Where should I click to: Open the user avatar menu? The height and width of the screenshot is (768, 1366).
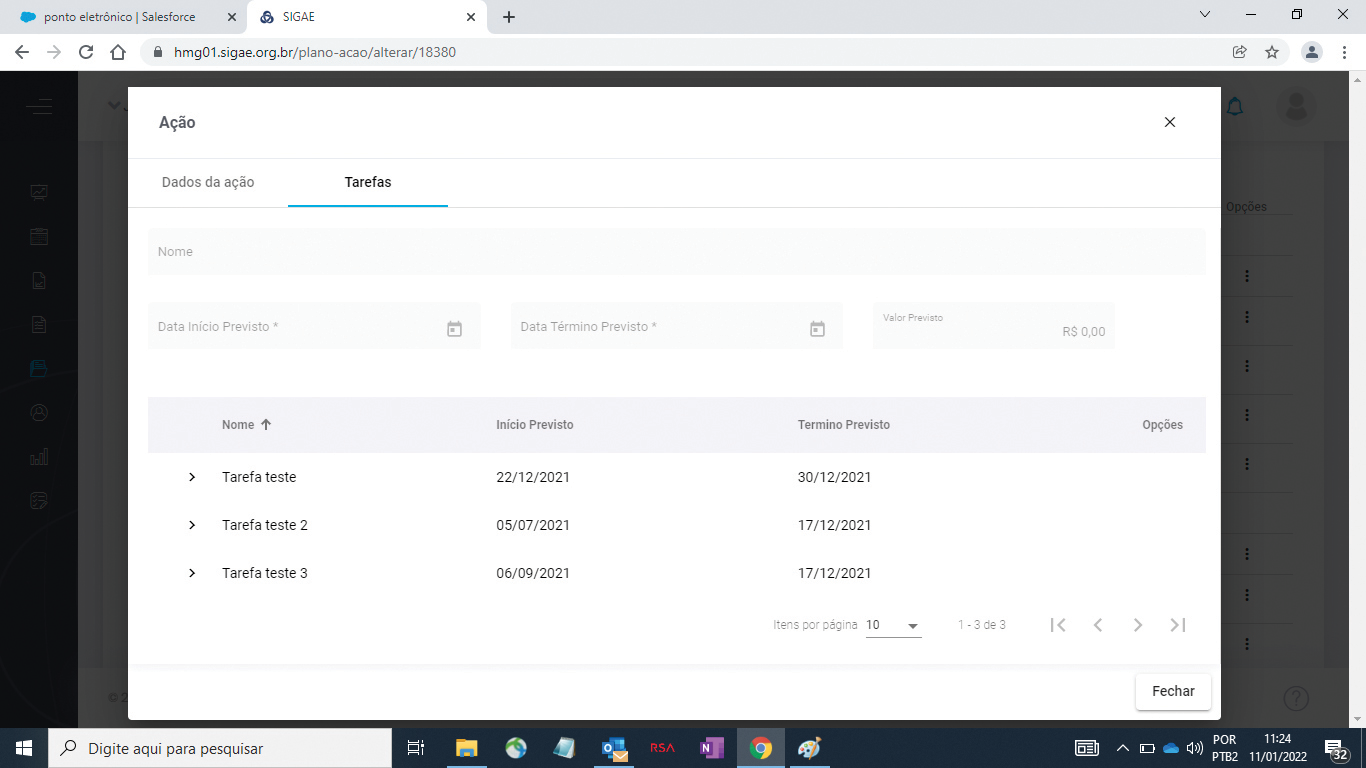(1297, 106)
